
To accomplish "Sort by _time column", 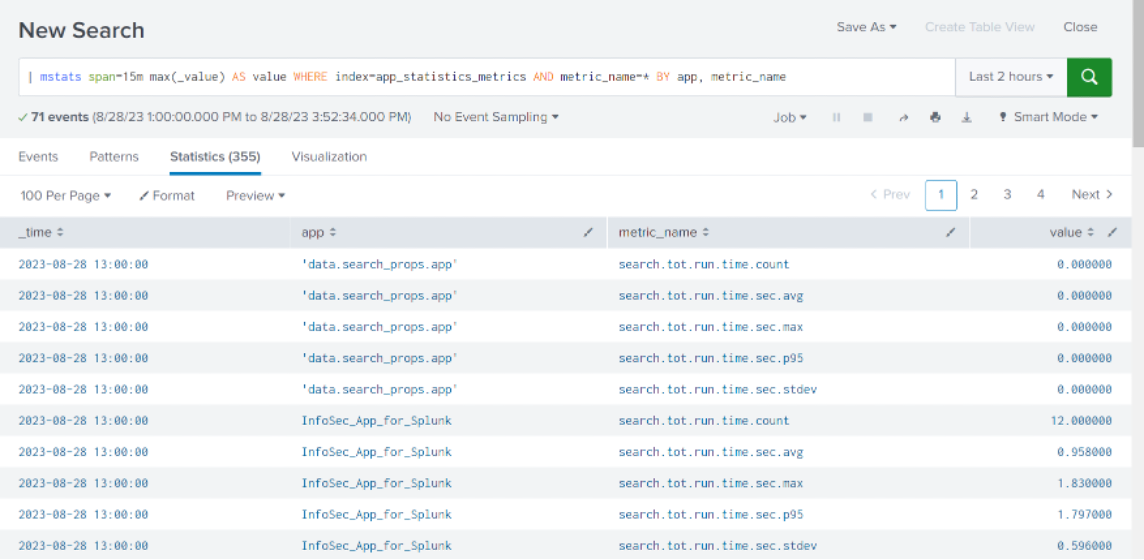I will (x=40, y=233).
